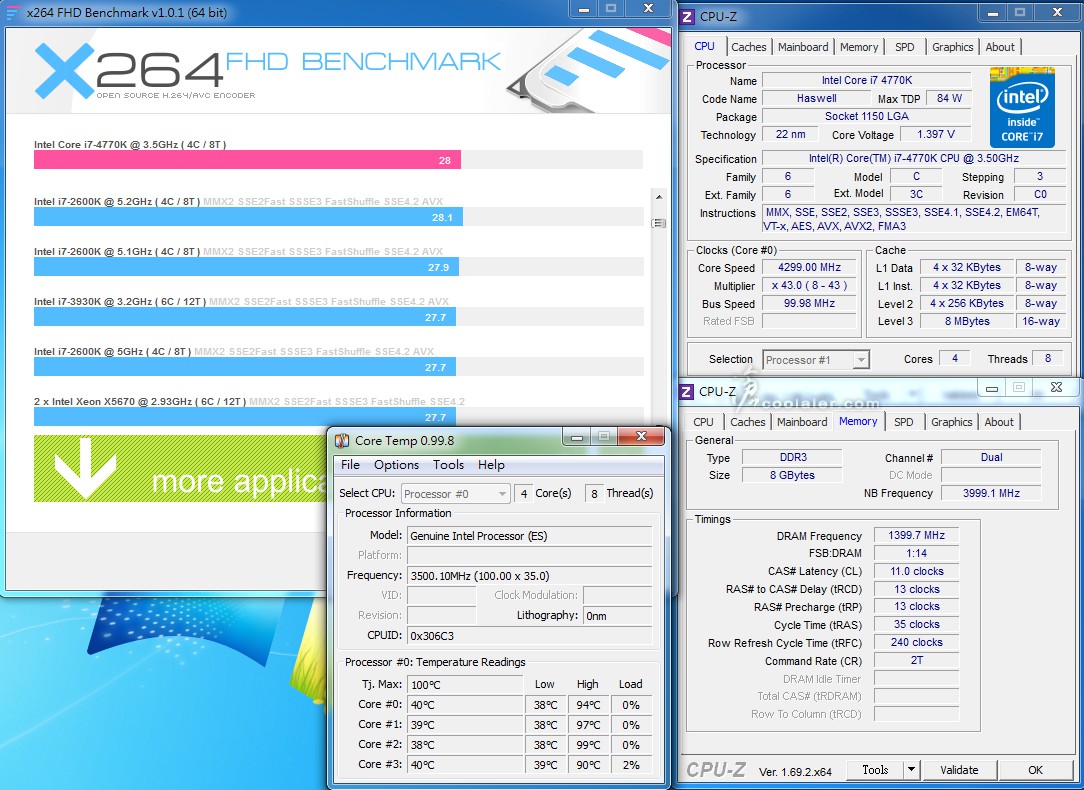Click the Memory Type value DDR3

tap(792, 457)
